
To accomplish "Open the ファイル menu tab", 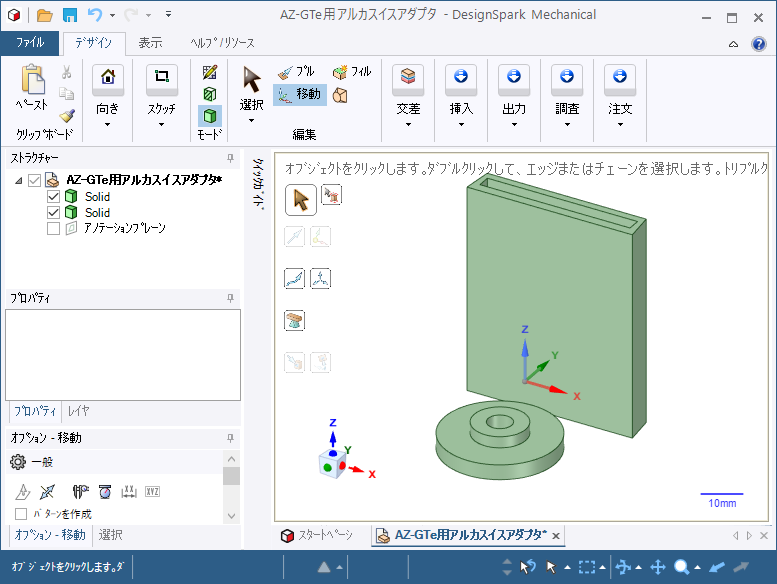I will (30, 43).
